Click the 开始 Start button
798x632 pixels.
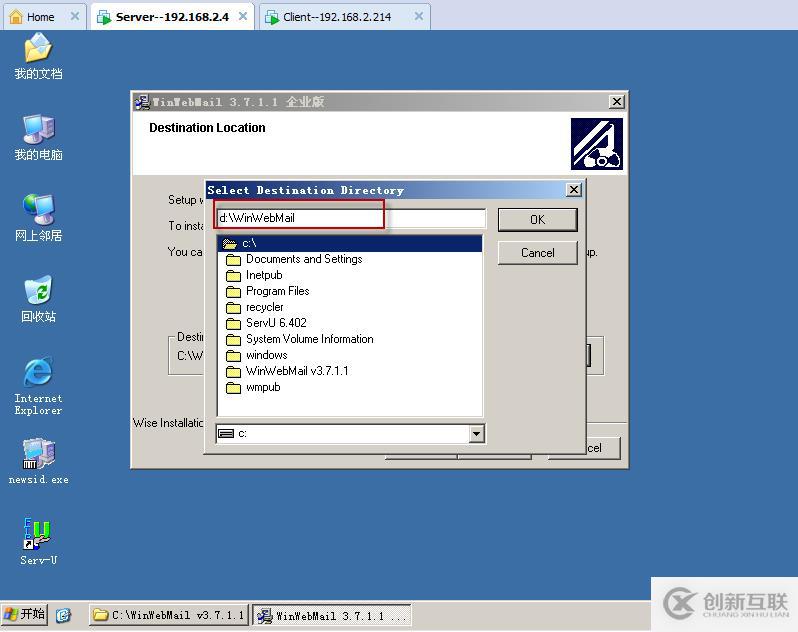pyautogui.click(x=24, y=614)
